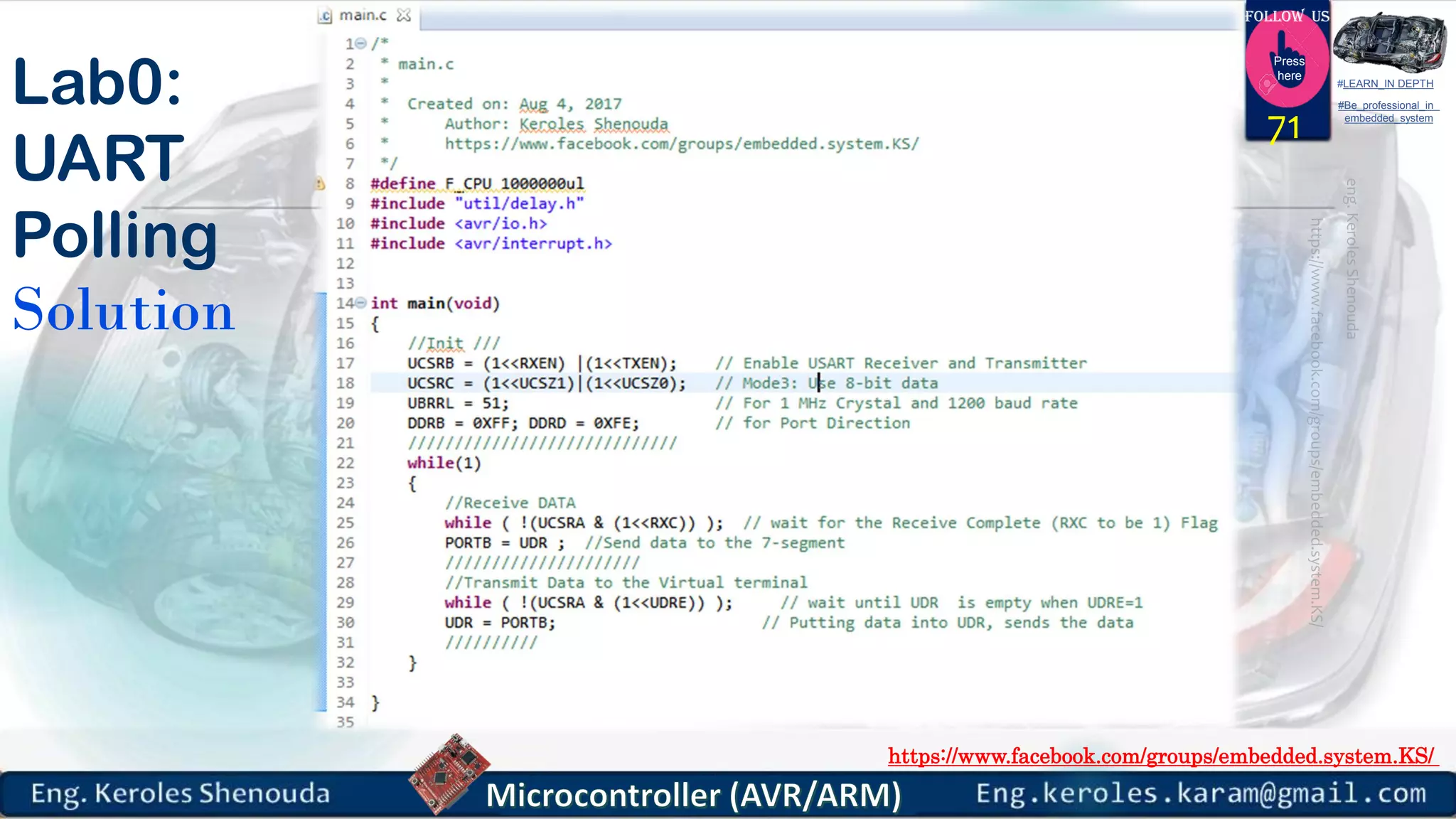This screenshot has height=819, width=1456.
Task: Click the Eng.keroles.karam@gmail.com email text
Action: point(1201,793)
